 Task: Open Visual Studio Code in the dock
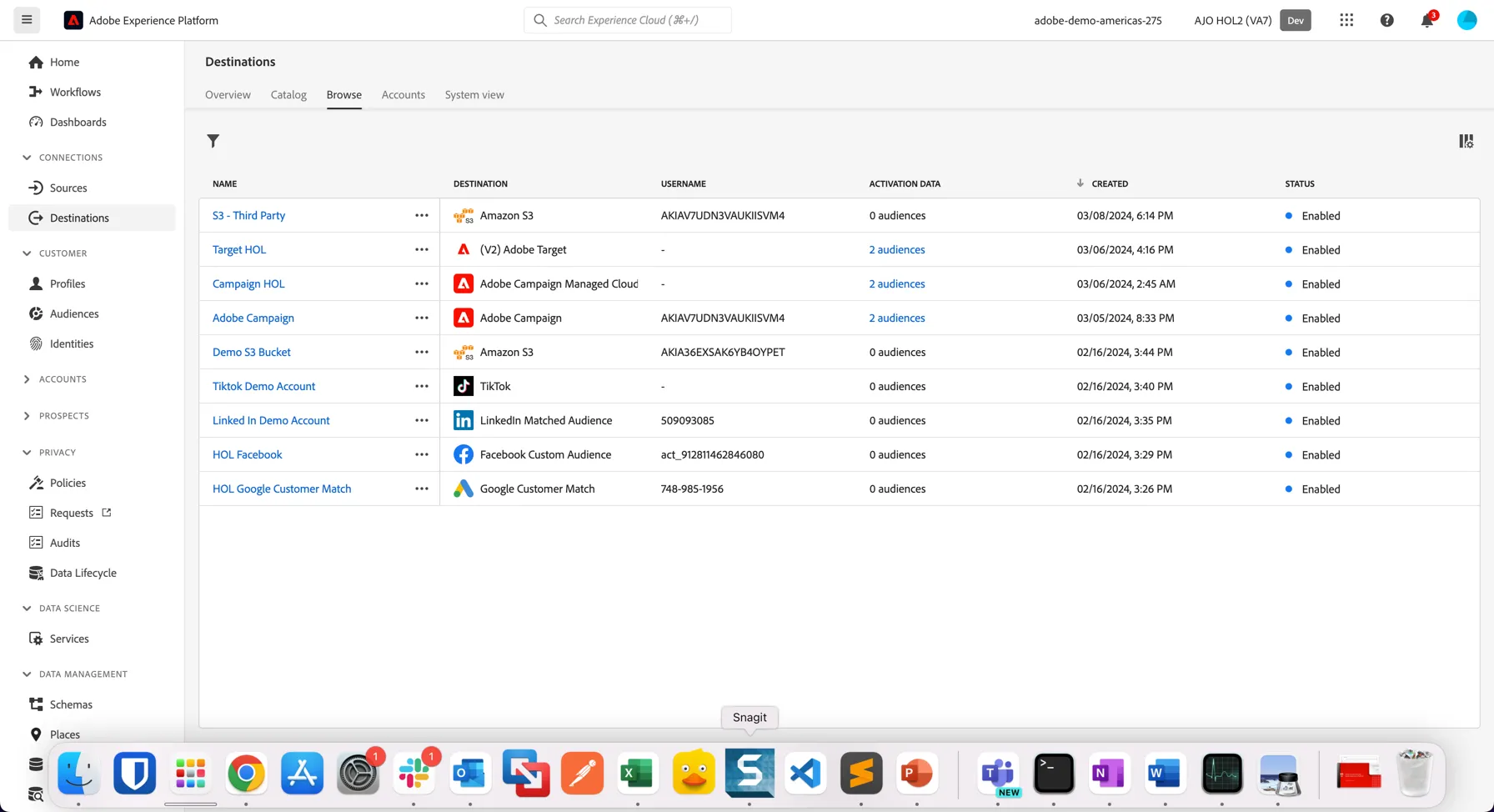[x=805, y=773]
